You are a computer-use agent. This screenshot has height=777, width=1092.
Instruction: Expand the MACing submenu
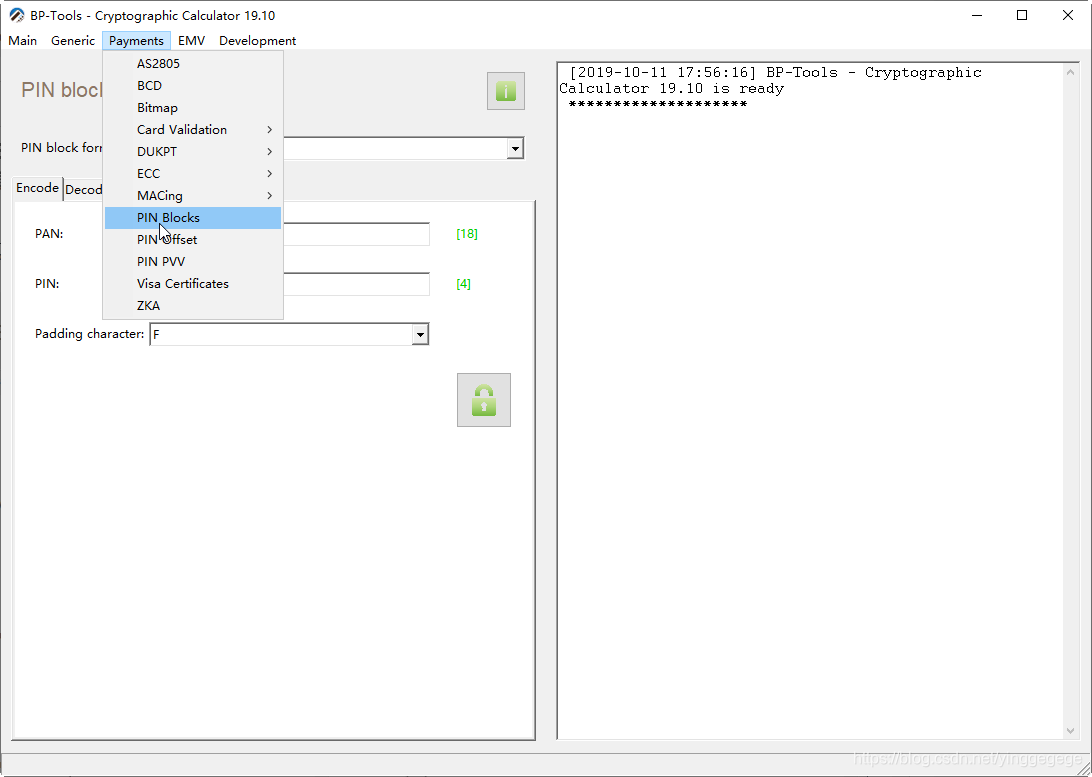(193, 196)
